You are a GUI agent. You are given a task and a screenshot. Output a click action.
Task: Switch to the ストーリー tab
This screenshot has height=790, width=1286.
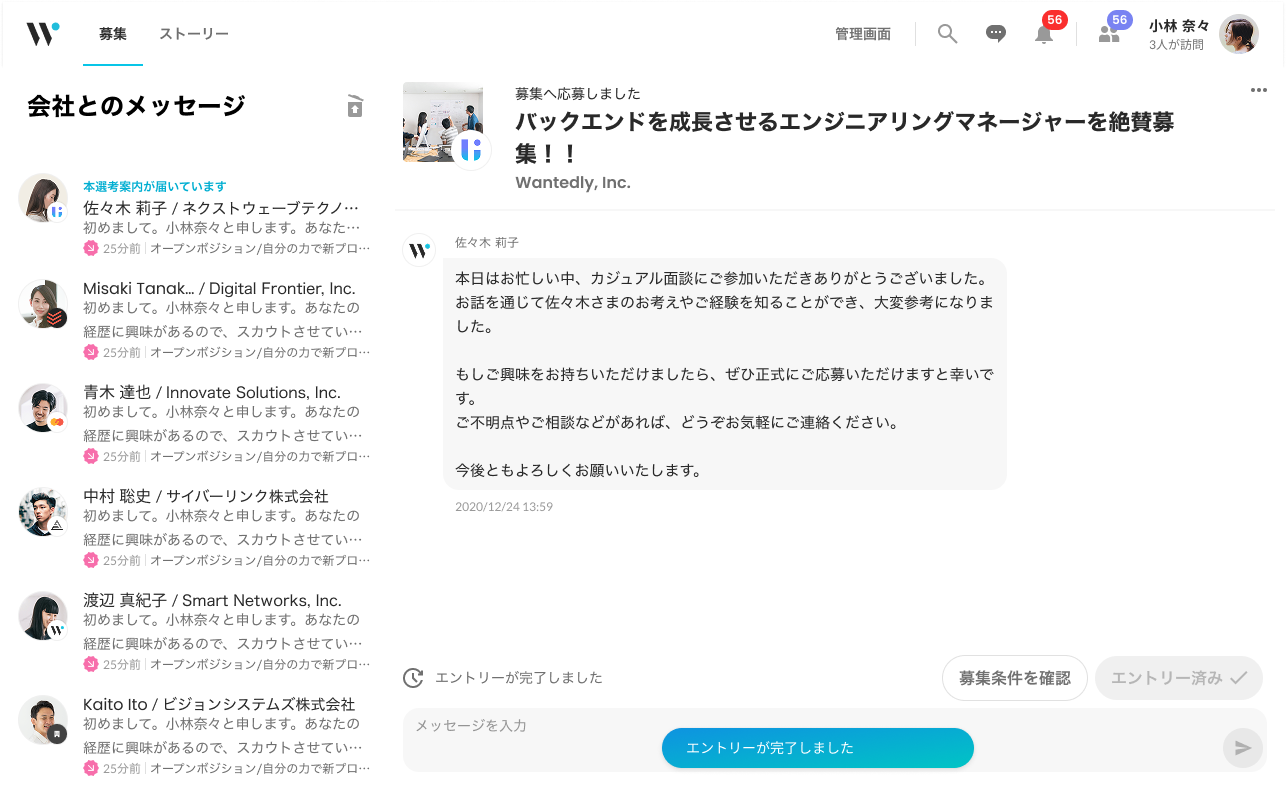(x=194, y=33)
